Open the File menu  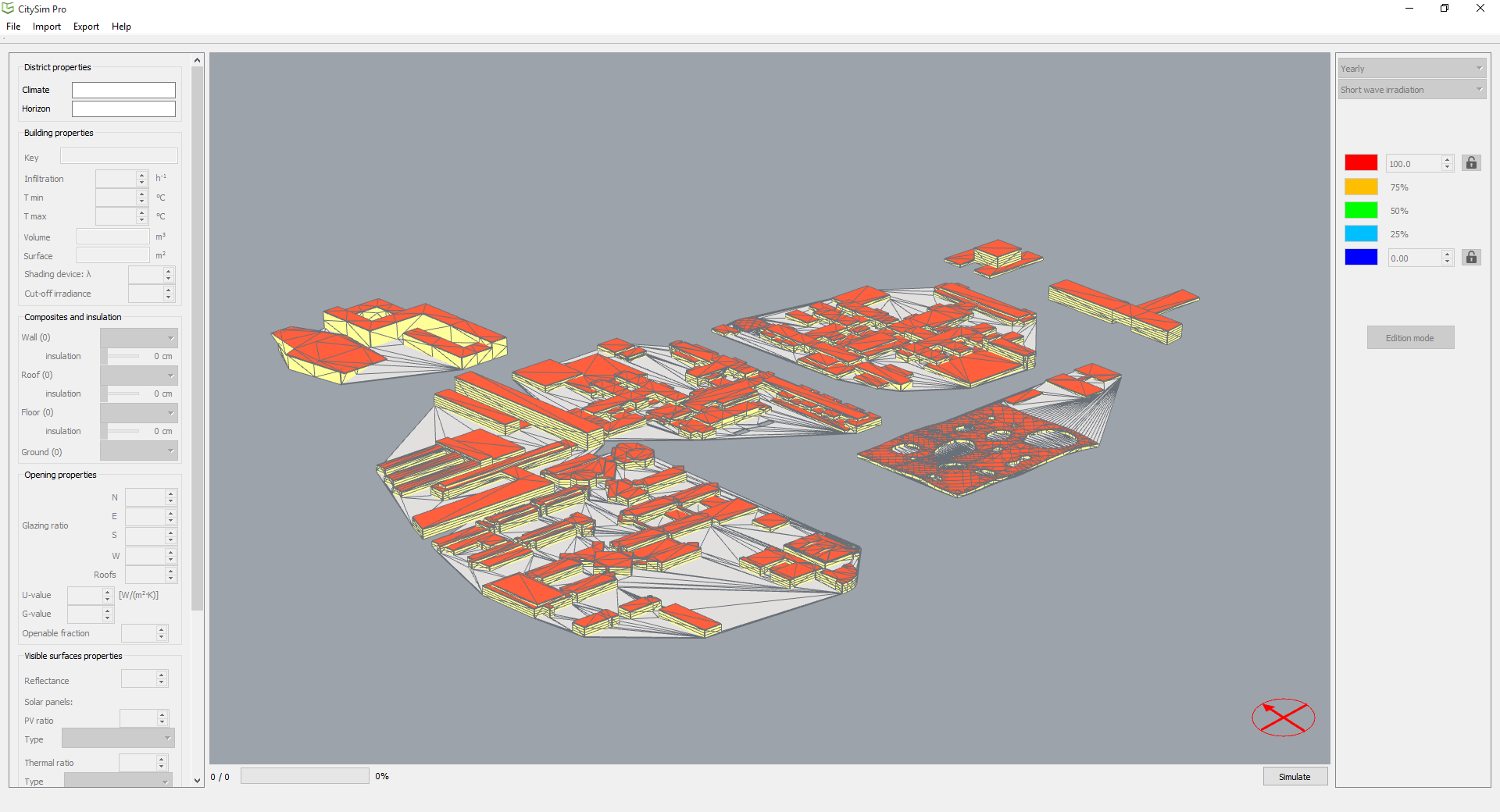[13, 27]
